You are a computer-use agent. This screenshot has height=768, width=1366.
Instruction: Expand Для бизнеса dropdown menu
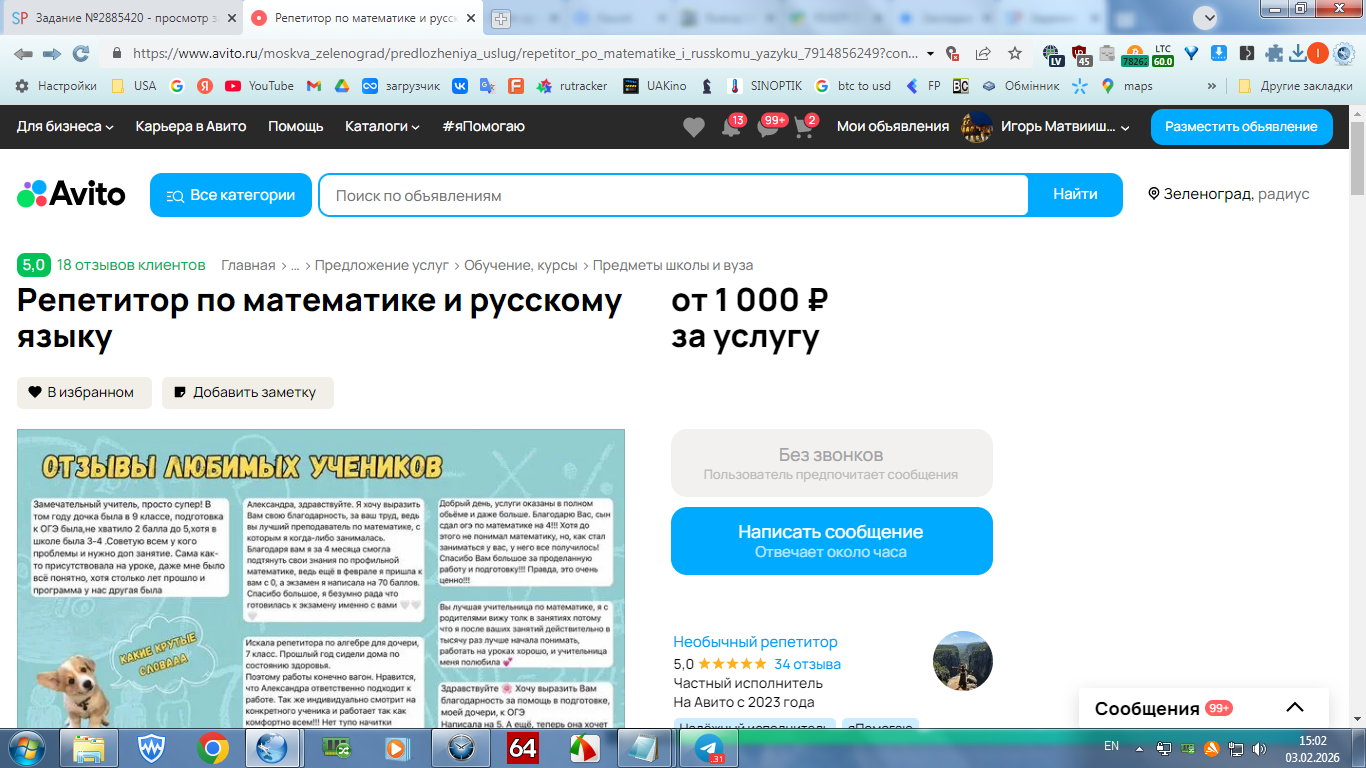coord(66,127)
